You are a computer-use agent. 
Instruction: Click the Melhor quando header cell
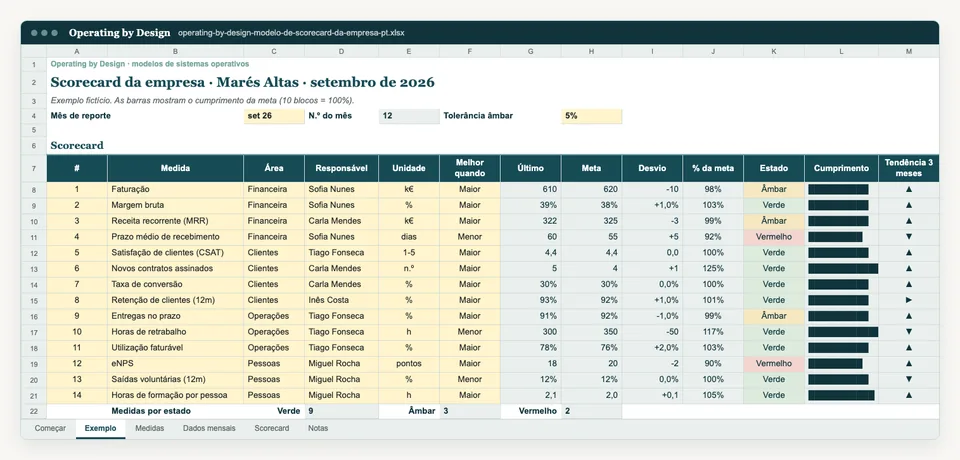coord(470,168)
